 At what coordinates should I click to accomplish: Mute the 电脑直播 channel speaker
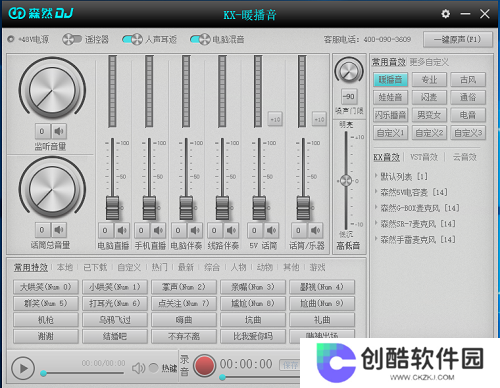(122, 230)
